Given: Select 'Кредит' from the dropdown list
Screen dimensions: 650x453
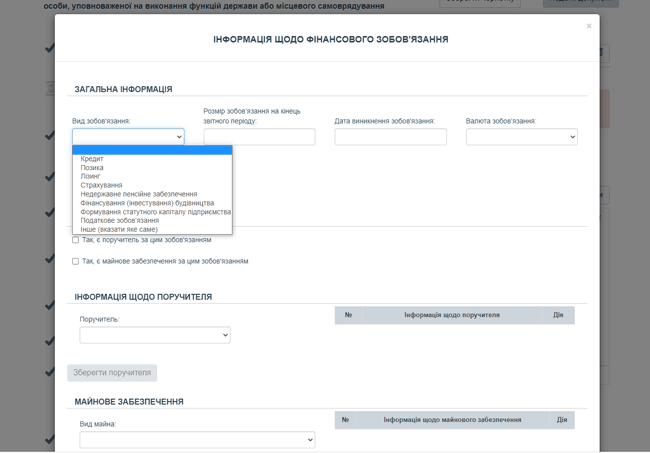Looking at the screenshot, I should click(x=92, y=159).
